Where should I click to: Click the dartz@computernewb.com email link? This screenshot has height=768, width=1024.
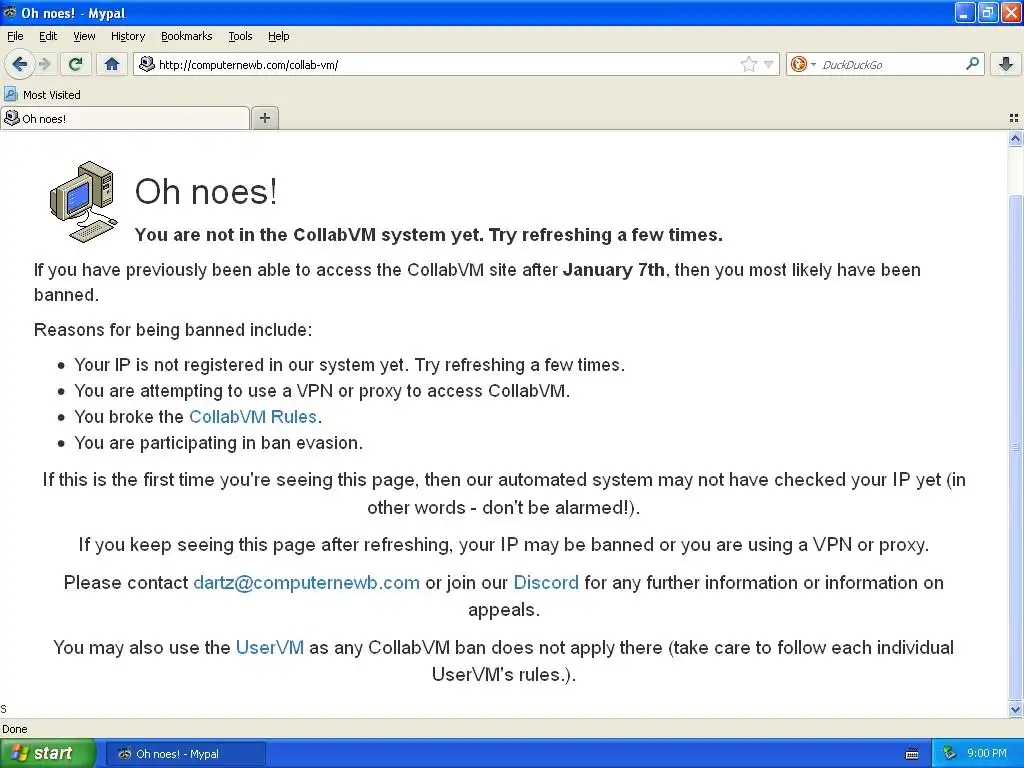[306, 583]
